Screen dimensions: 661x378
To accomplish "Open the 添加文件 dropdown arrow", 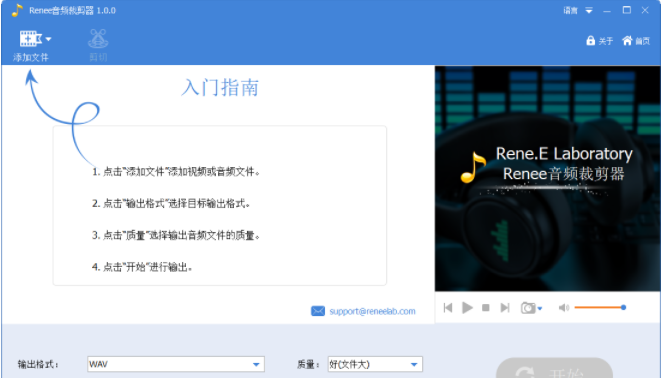I will (x=48, y=39).
